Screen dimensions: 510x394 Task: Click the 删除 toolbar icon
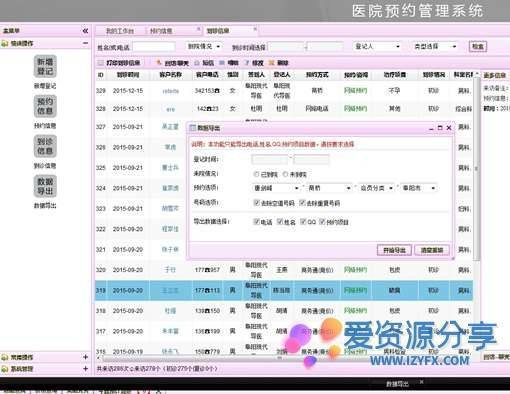click(x=279, y=63)
